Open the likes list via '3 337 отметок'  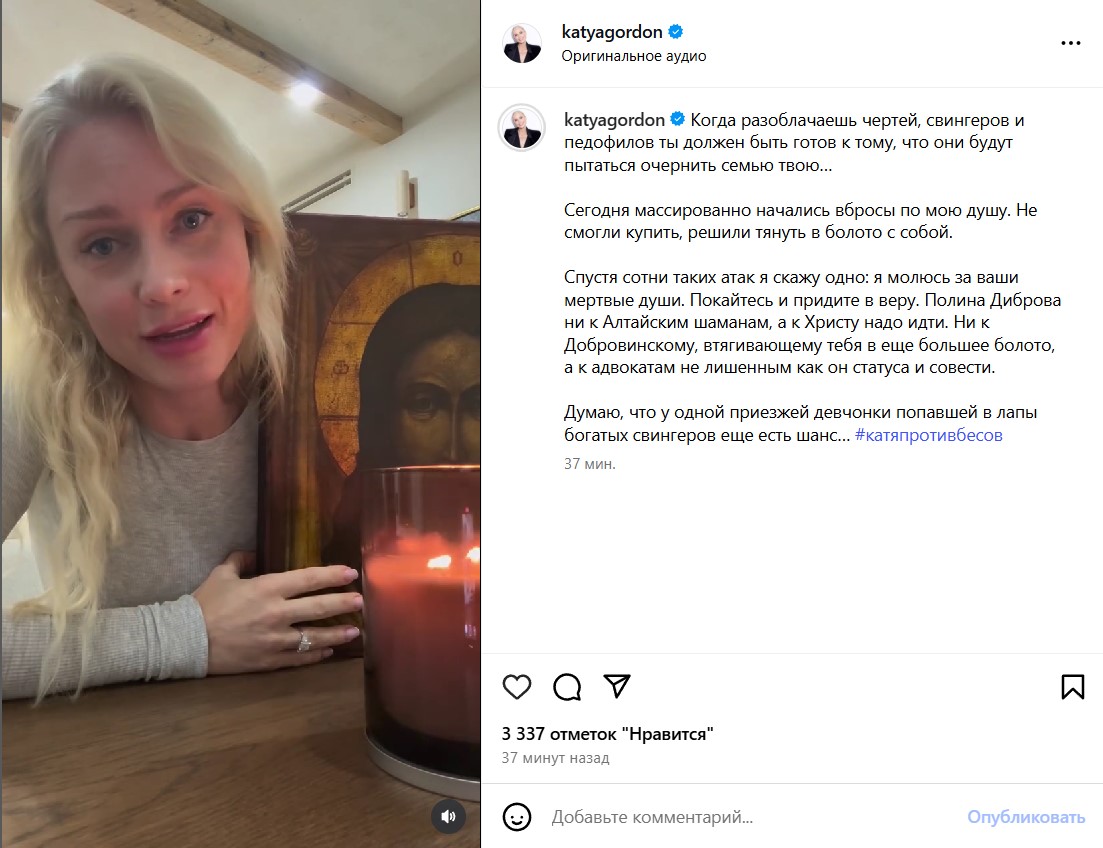pyautogui.click(x=606, y=733)
